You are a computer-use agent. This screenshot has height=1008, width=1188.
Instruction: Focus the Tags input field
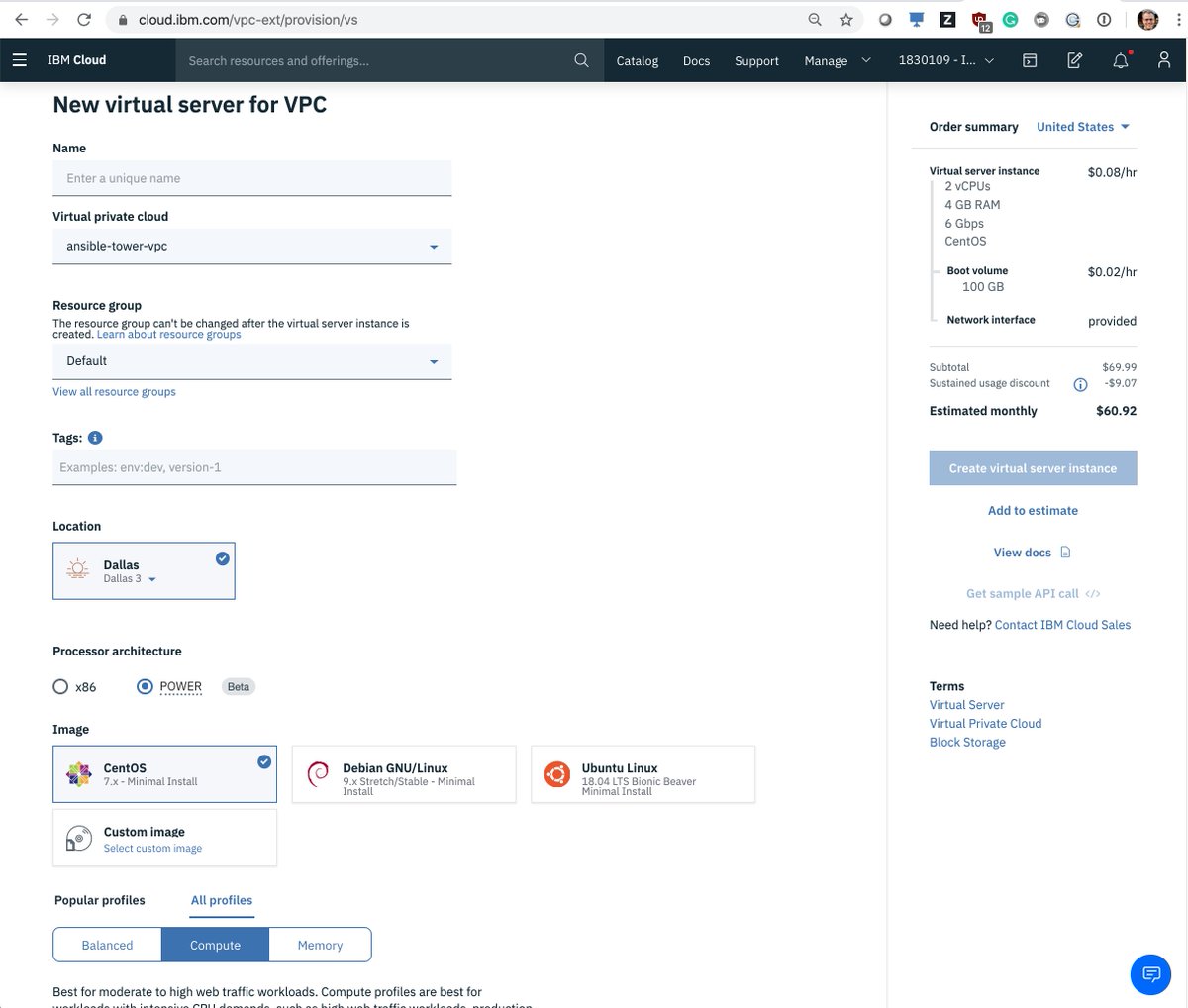[254, 467]
